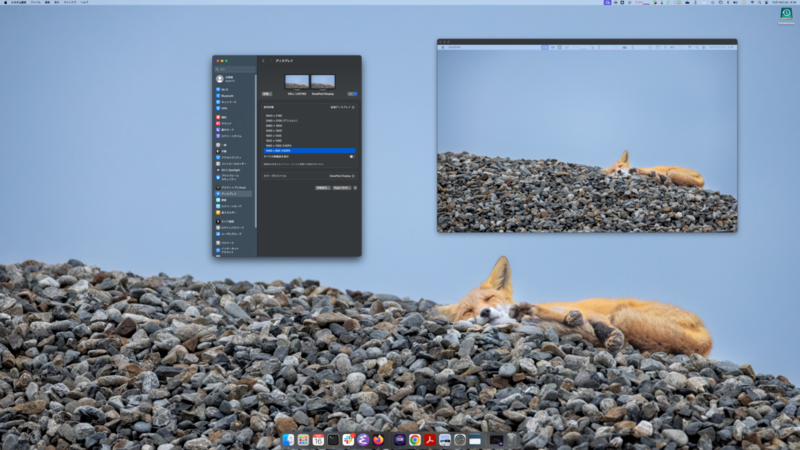The height and width of the screenshot is (450, 800).
Task: Select the DeskPad Display thumbnail
Action: [323, 82]
